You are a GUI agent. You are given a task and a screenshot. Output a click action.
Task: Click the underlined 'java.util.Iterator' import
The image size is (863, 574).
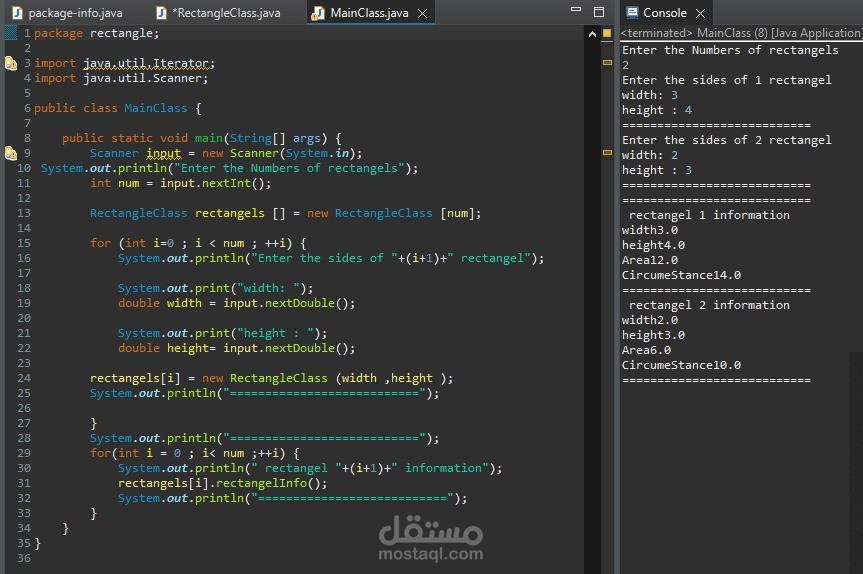pyautogui.click(x=146, y=63)
